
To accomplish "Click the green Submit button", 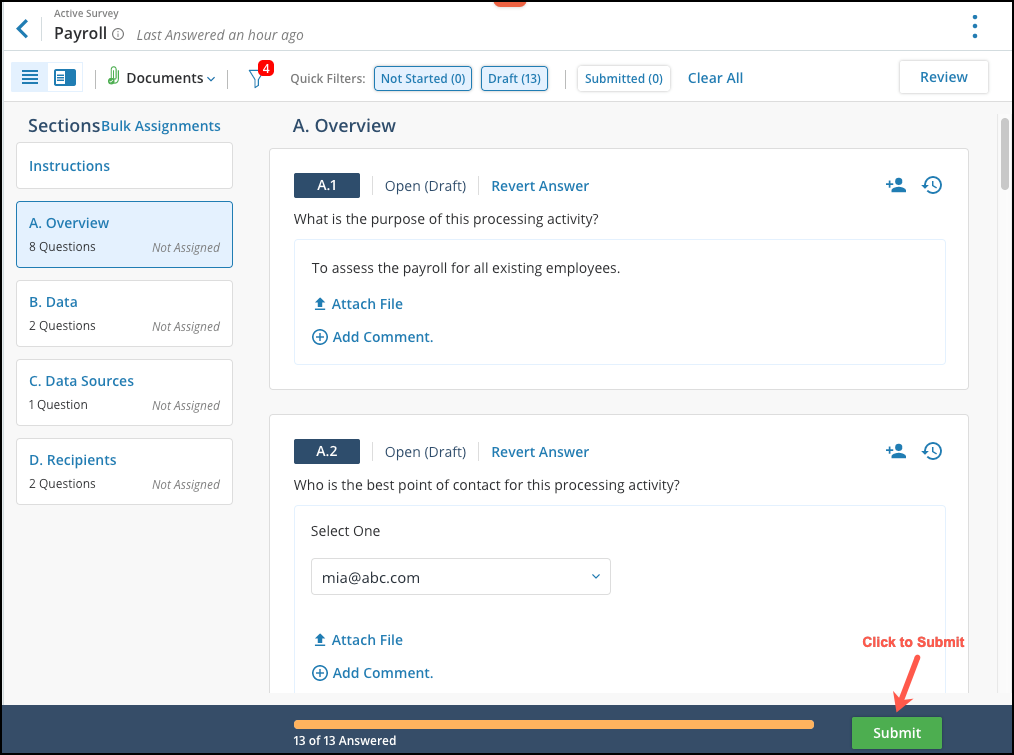I will pos(896,733).
